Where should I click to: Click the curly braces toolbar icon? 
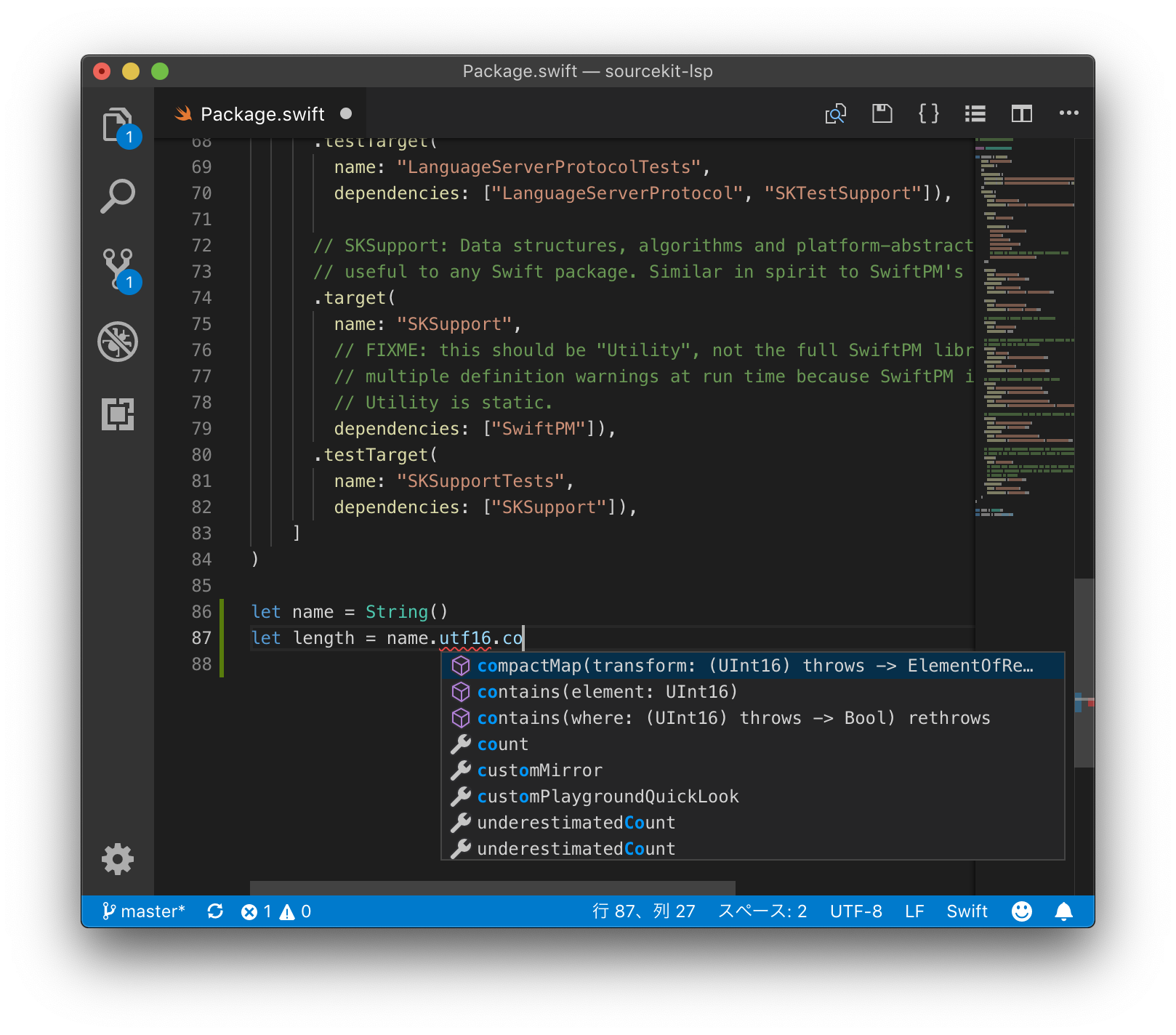click(x=928, y=113)
